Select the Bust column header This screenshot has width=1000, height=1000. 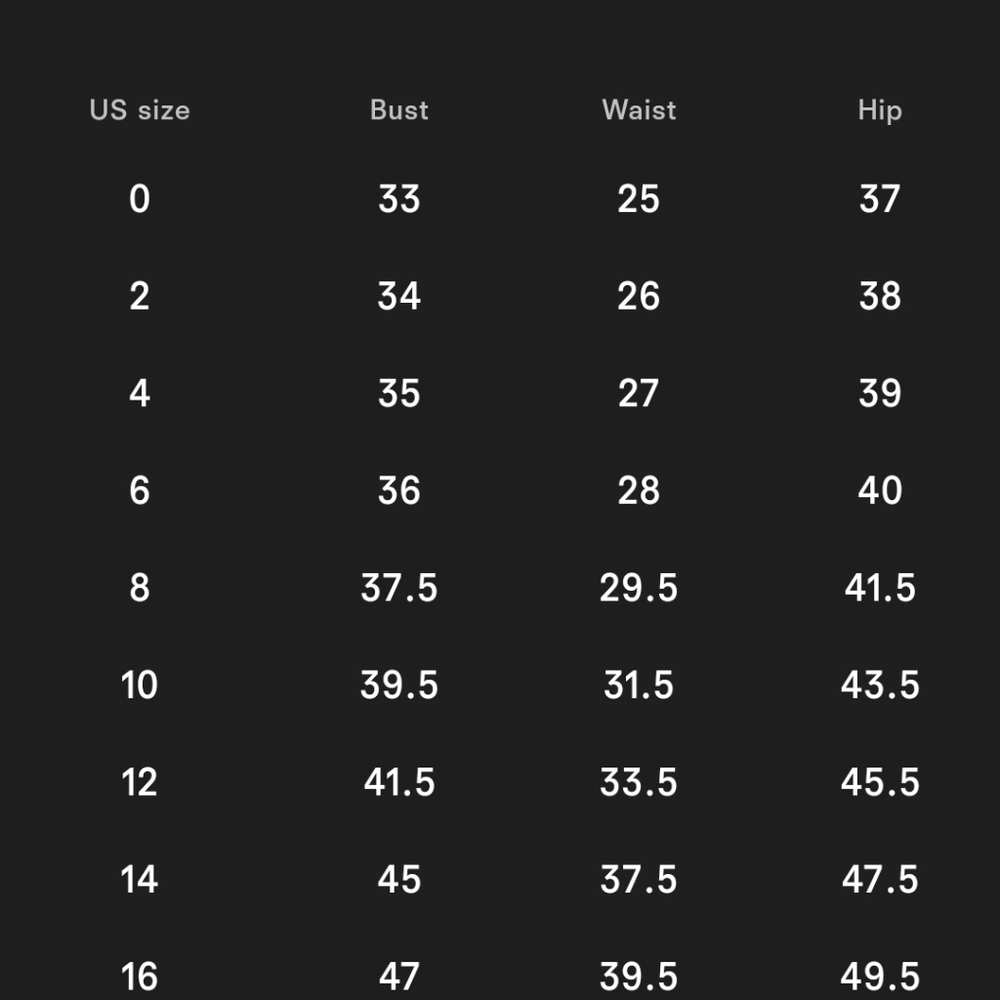click(x=399, y=110)
